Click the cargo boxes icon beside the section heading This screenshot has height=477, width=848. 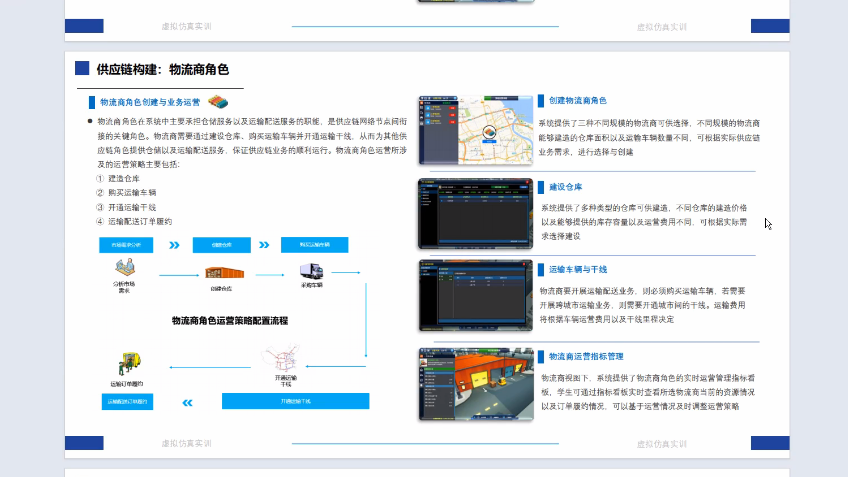223,102
